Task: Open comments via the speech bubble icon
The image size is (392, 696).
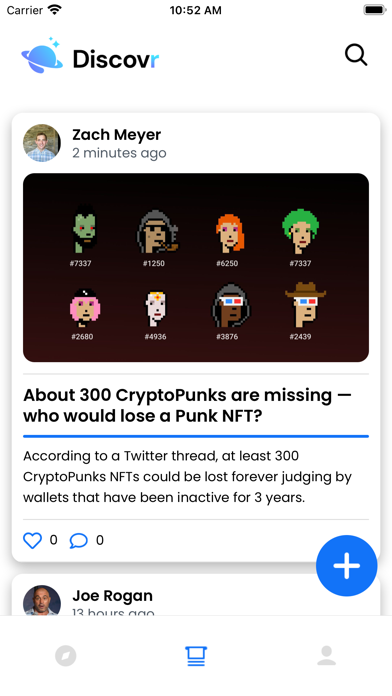Action: pyautogui.click(x=79, y=540)
